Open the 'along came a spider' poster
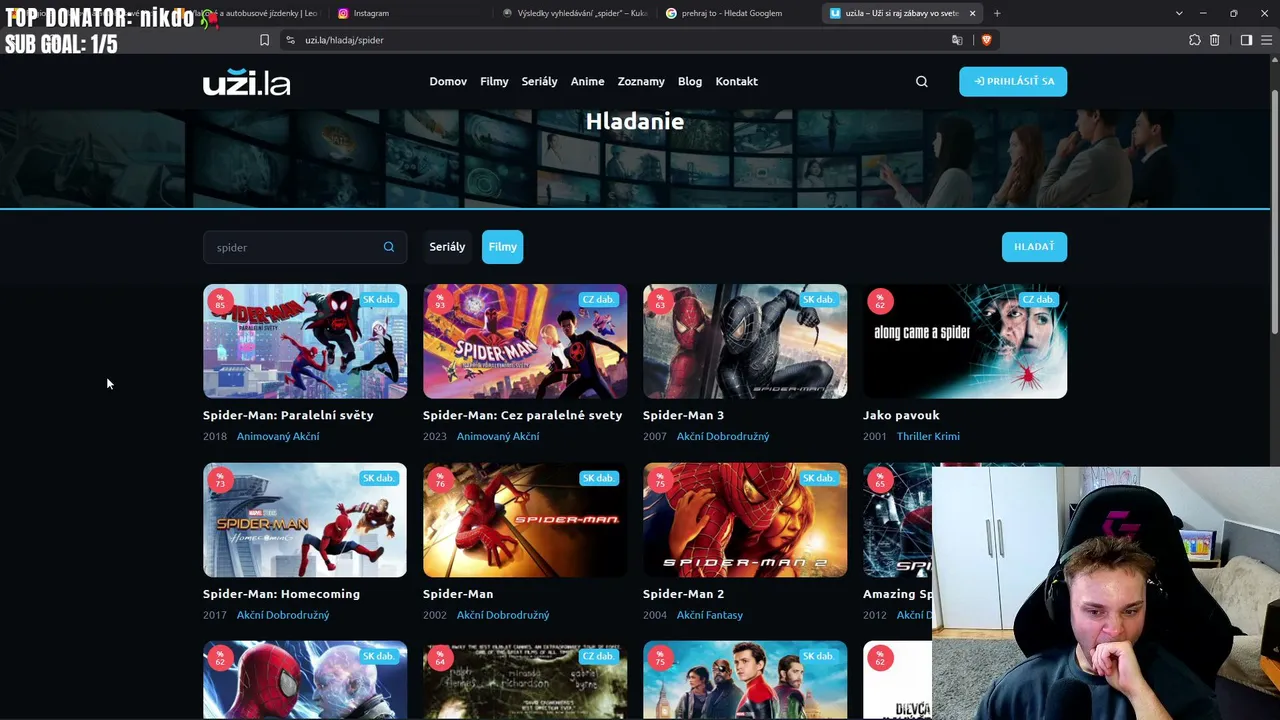1280x720 pixels. coord(965,341)
